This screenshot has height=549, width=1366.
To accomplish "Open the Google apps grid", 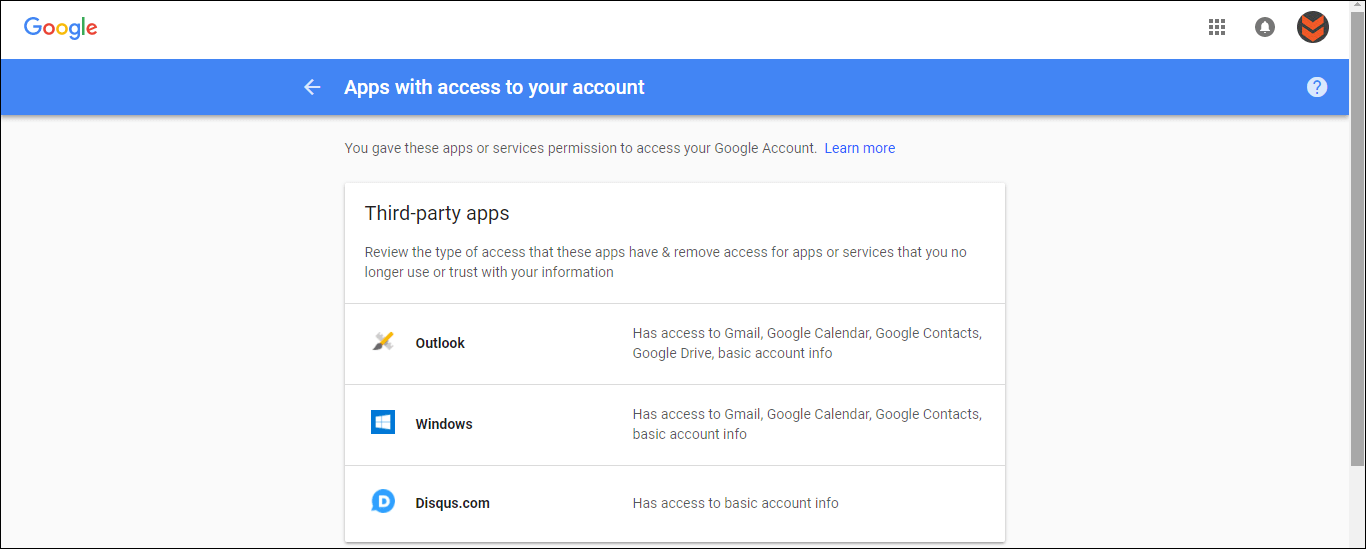I will coord(1217,27).
